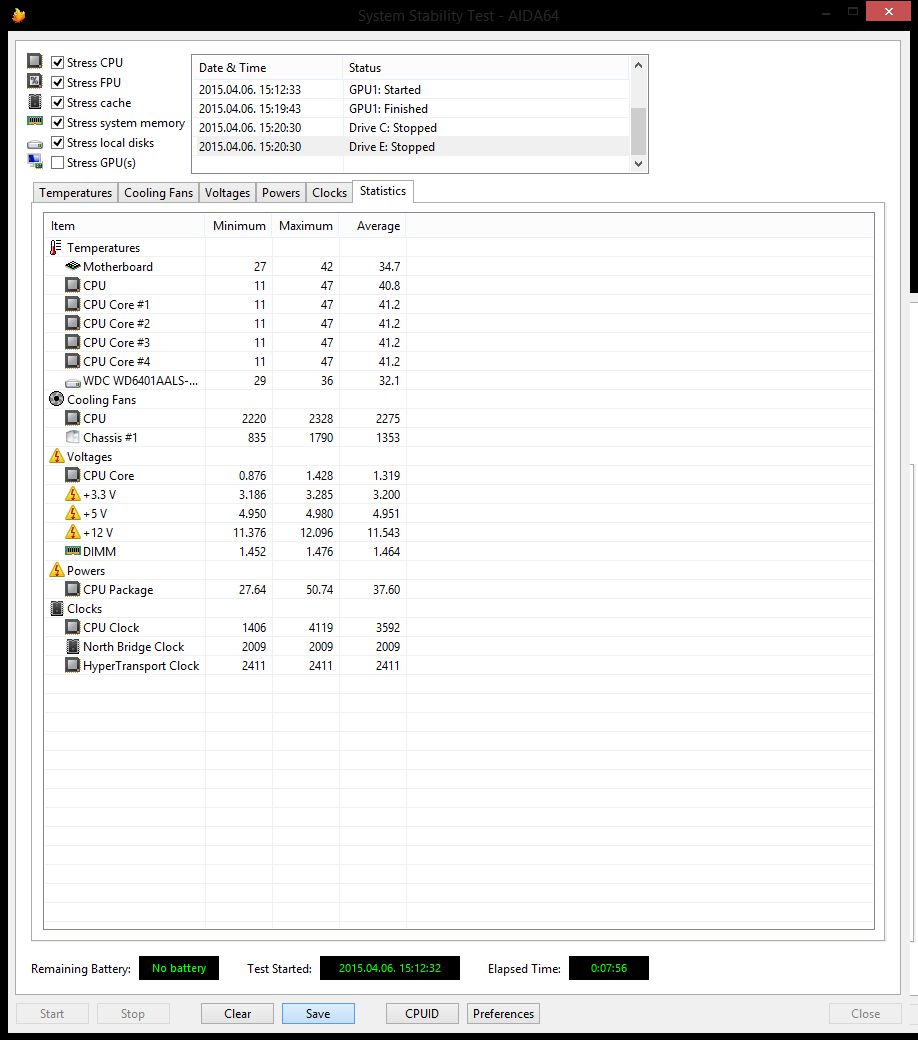The image size is (918, 1040).
Task: Click the log list scroll down arrow
Action: point(638,163)
